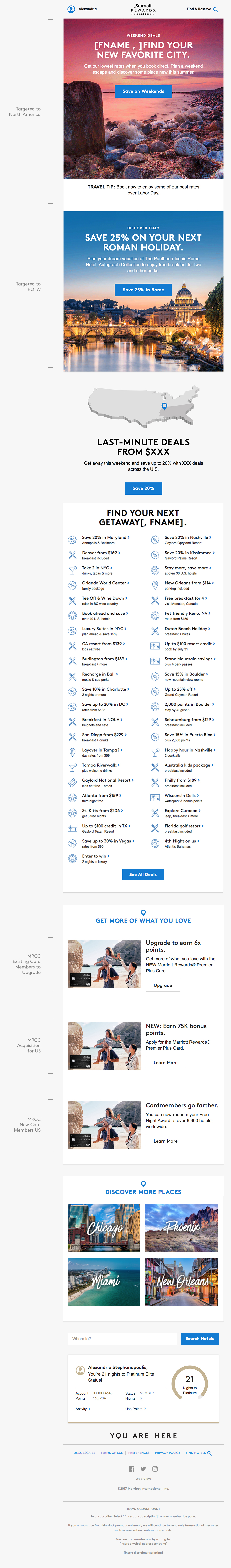231x1568 pixels.
Task: Open the Preferences footer link
Action: click(139, 1452)
